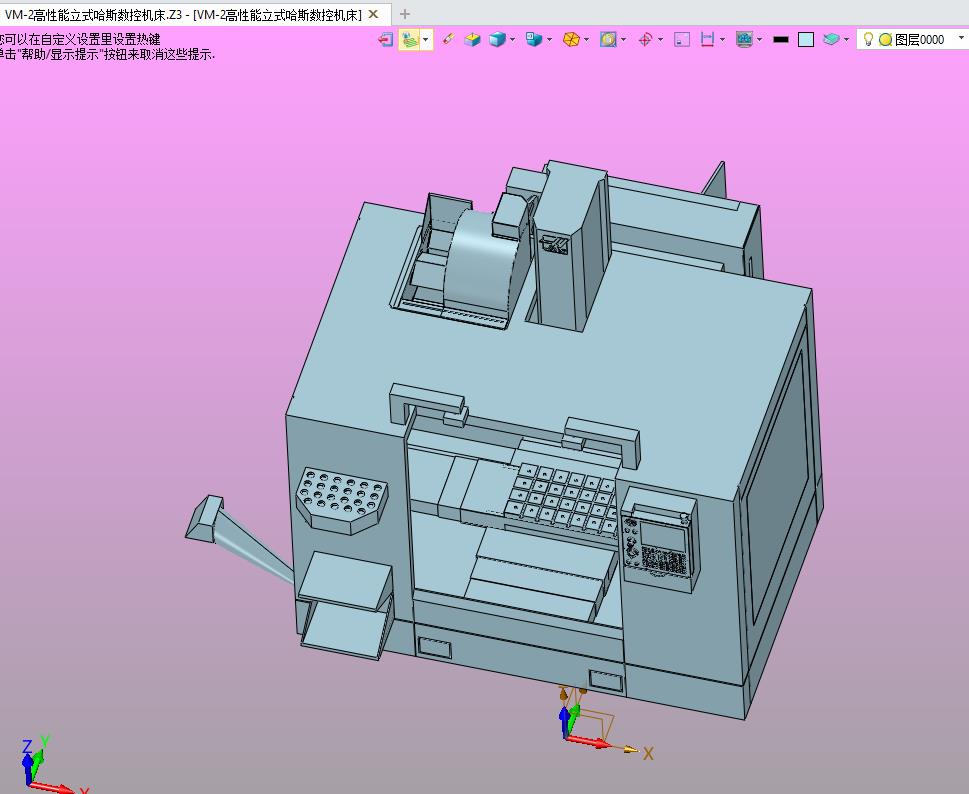Open the 图层0000 layer dropdown
The width and height of the screenshot is (969, 794).
point(912,39)
